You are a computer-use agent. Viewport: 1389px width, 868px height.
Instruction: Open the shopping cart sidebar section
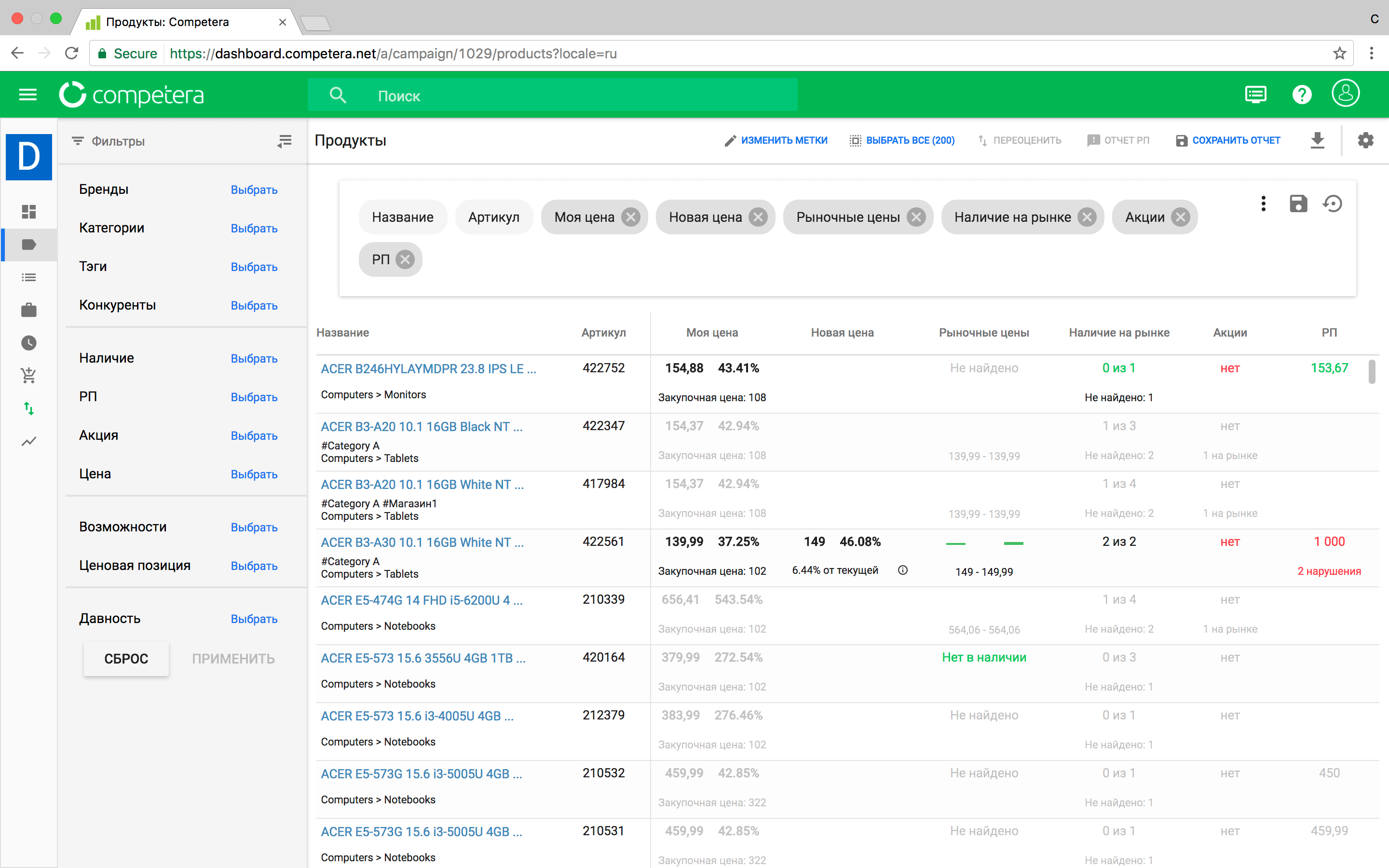pos(29,376)
